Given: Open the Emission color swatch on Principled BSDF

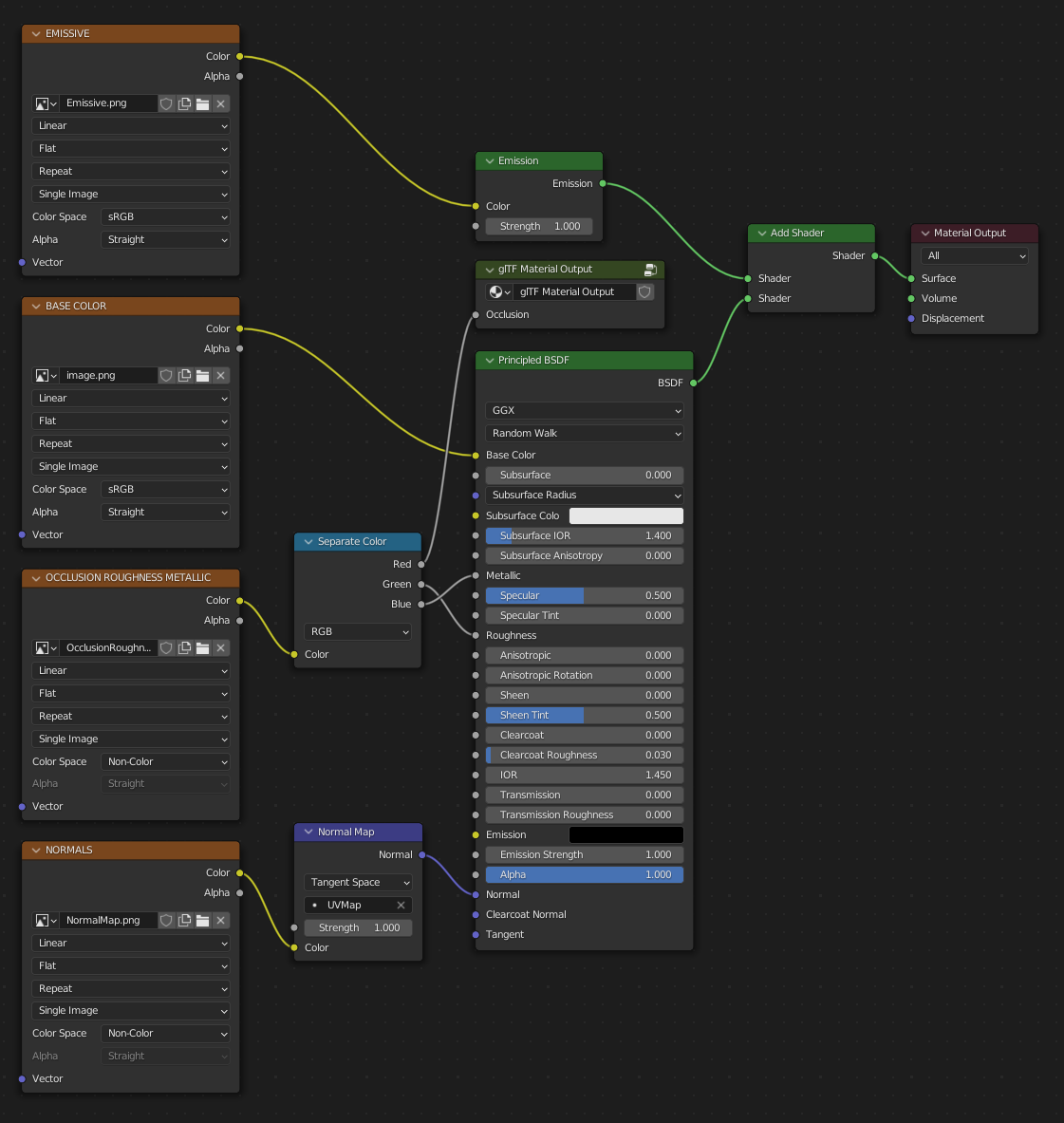Looking at the screenshot, I should 625,834.
